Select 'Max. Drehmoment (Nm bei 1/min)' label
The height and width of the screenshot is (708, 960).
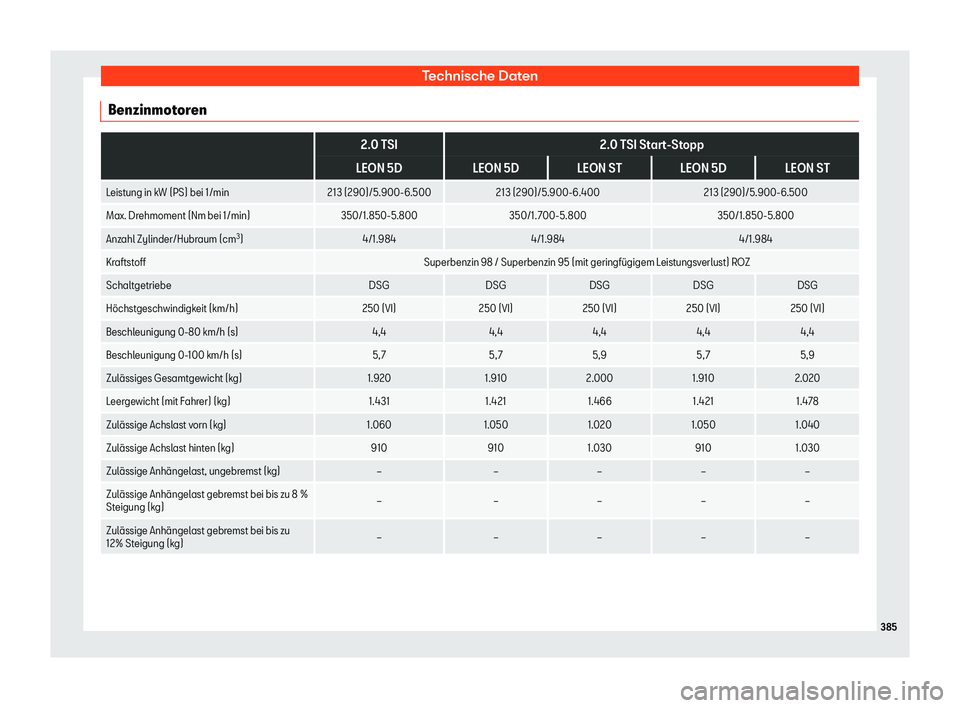[x=178, y=216]
